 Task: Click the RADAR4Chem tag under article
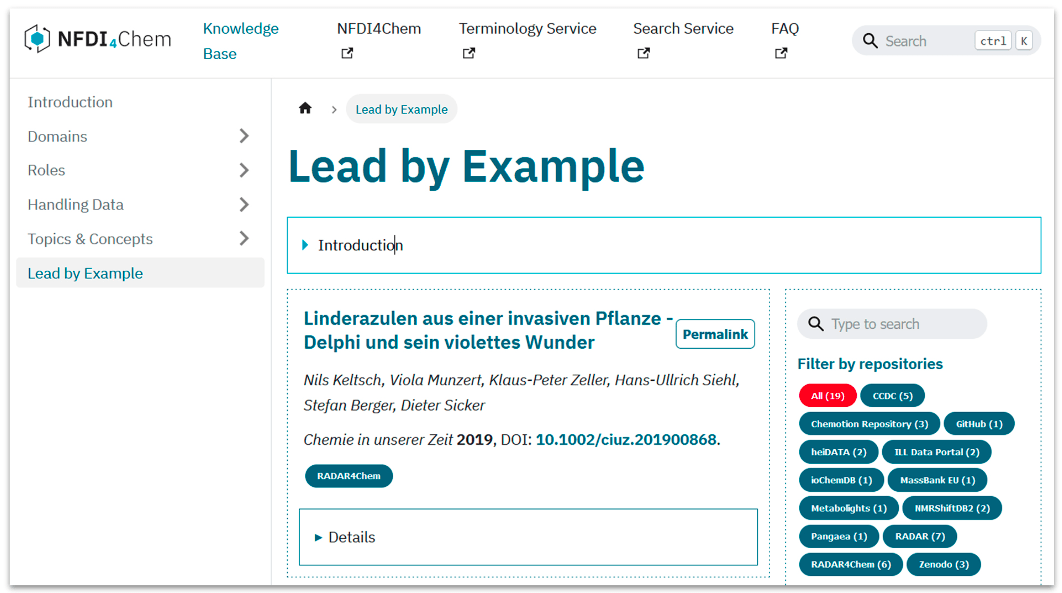349,476
